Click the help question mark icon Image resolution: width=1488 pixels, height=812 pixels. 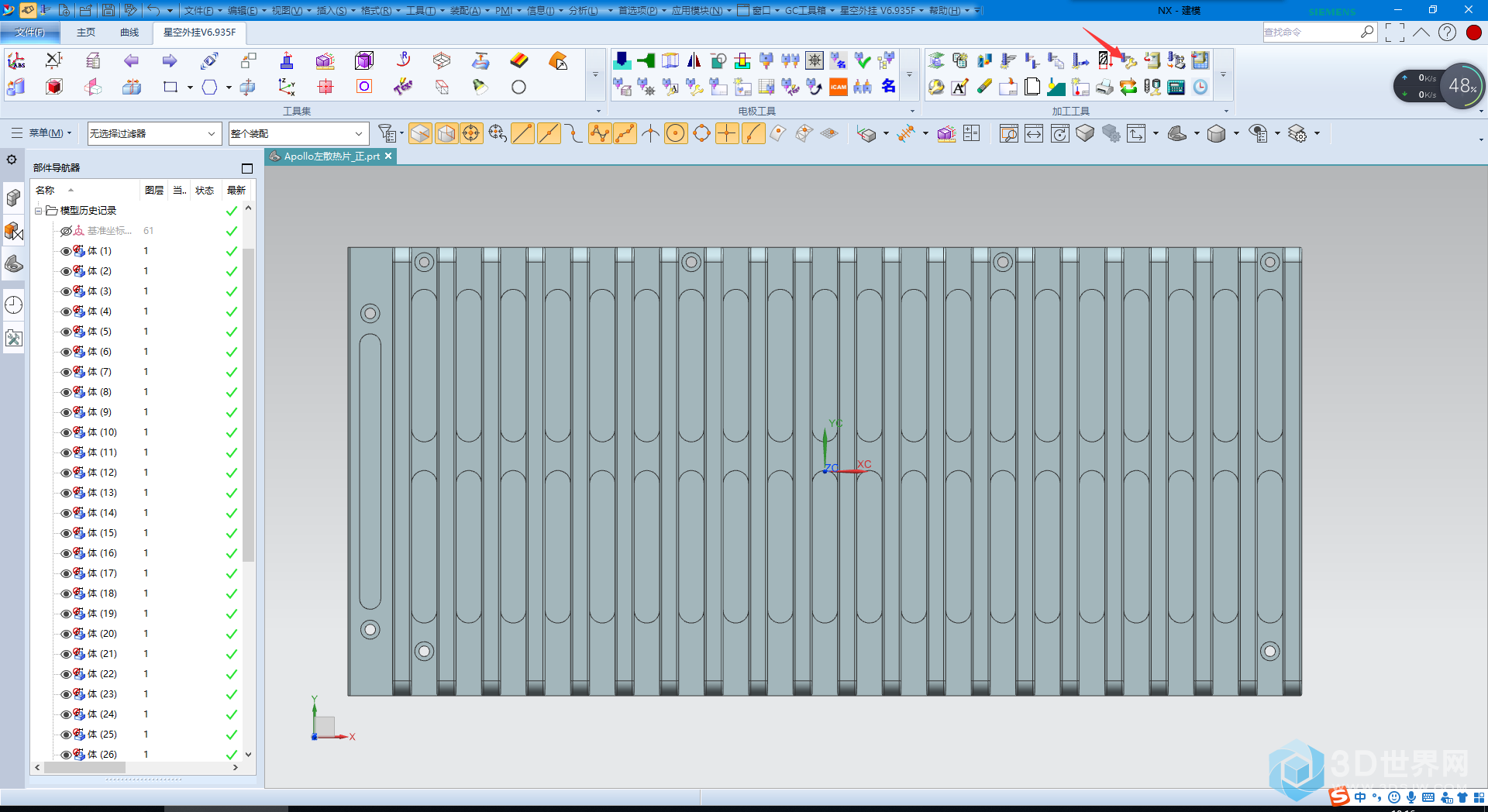(1447, 33)
